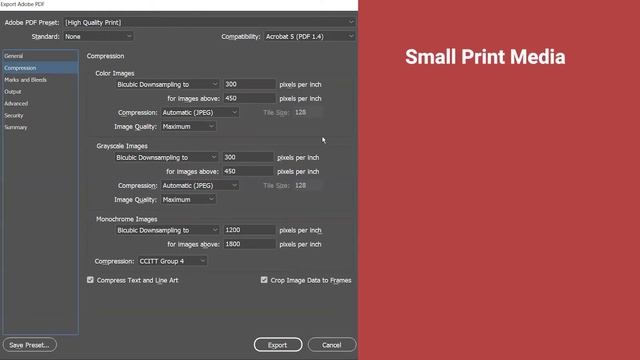Click Color Images 300 ppi field

pos(249,84)
